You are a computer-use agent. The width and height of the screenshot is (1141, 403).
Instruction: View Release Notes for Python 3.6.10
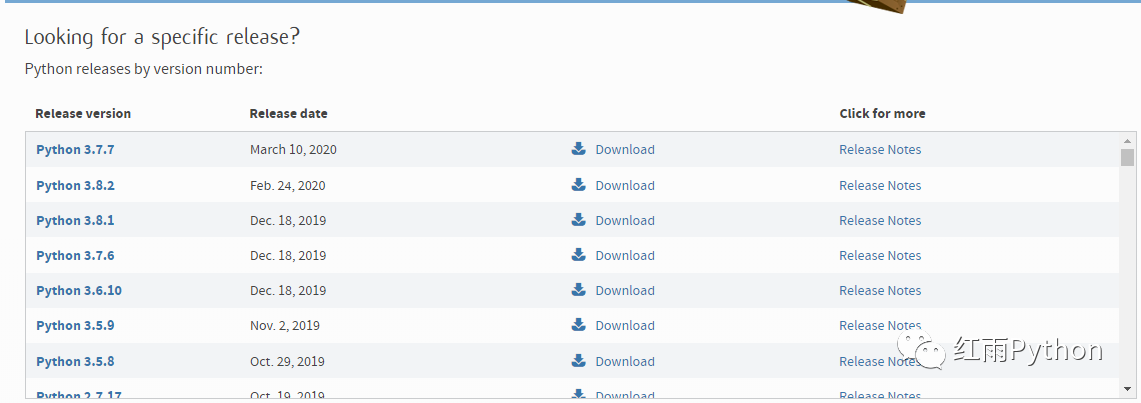[x=880, y=290]
